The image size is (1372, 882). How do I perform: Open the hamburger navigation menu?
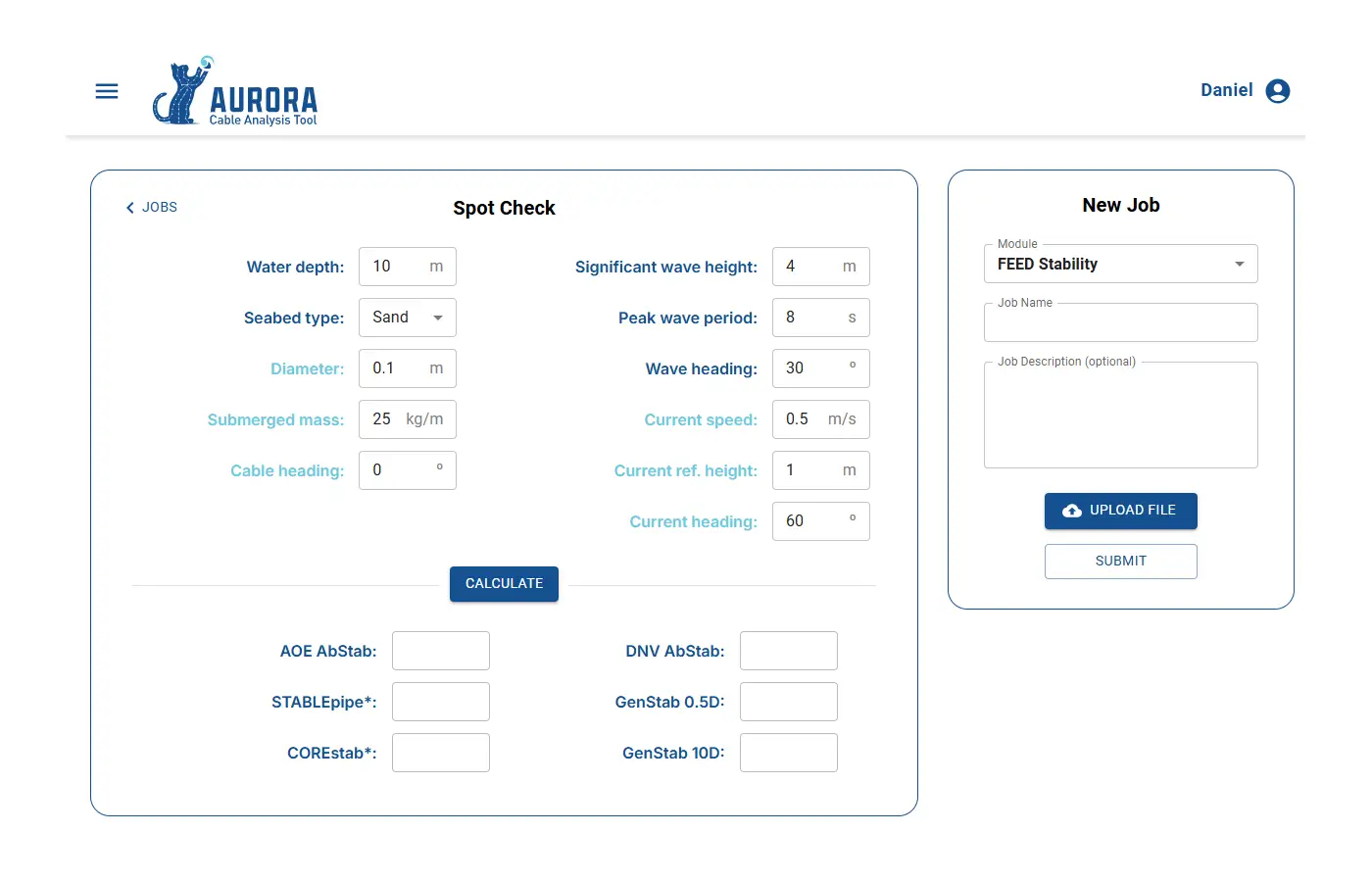pos(107,91)
